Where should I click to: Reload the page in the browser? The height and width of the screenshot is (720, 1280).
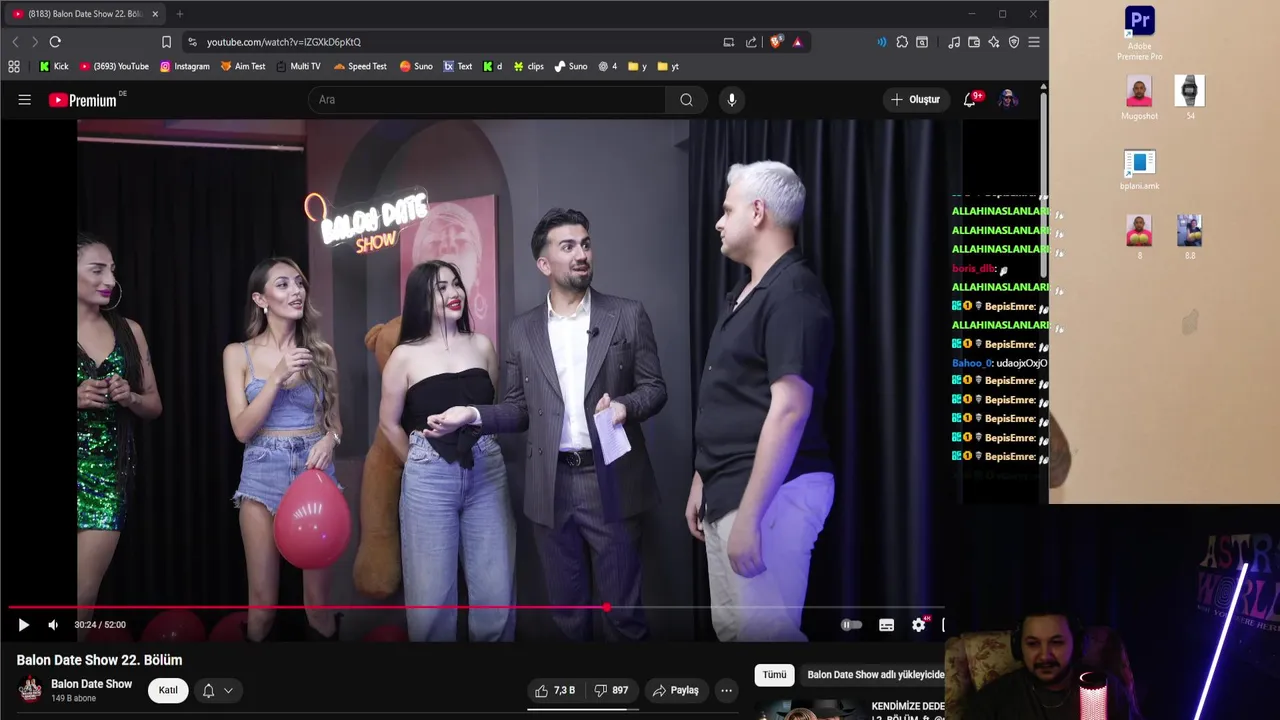(x=55, y=42)
